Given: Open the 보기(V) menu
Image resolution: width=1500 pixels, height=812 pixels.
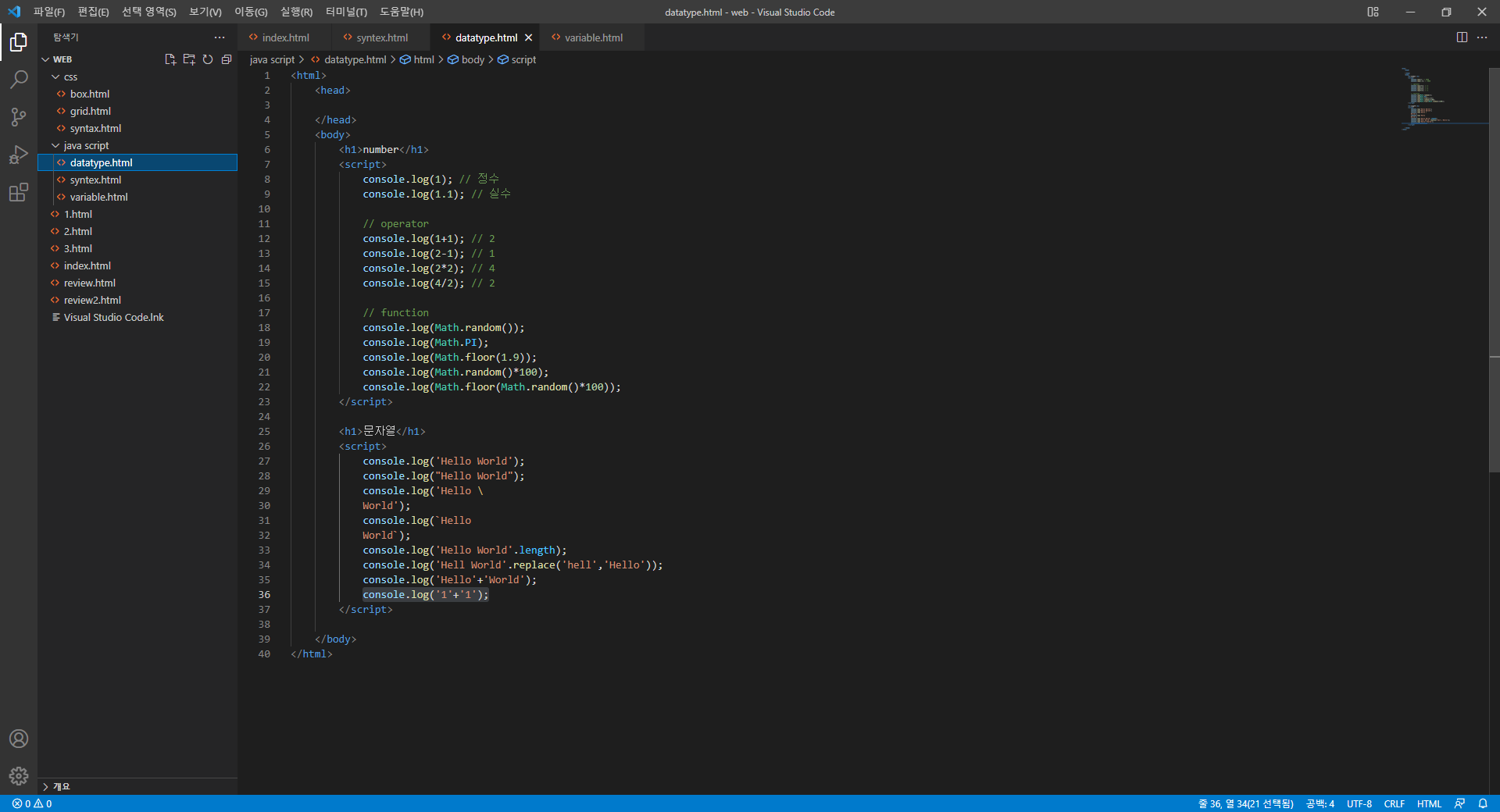Looking at the screenshot, I should pos(205,12).
